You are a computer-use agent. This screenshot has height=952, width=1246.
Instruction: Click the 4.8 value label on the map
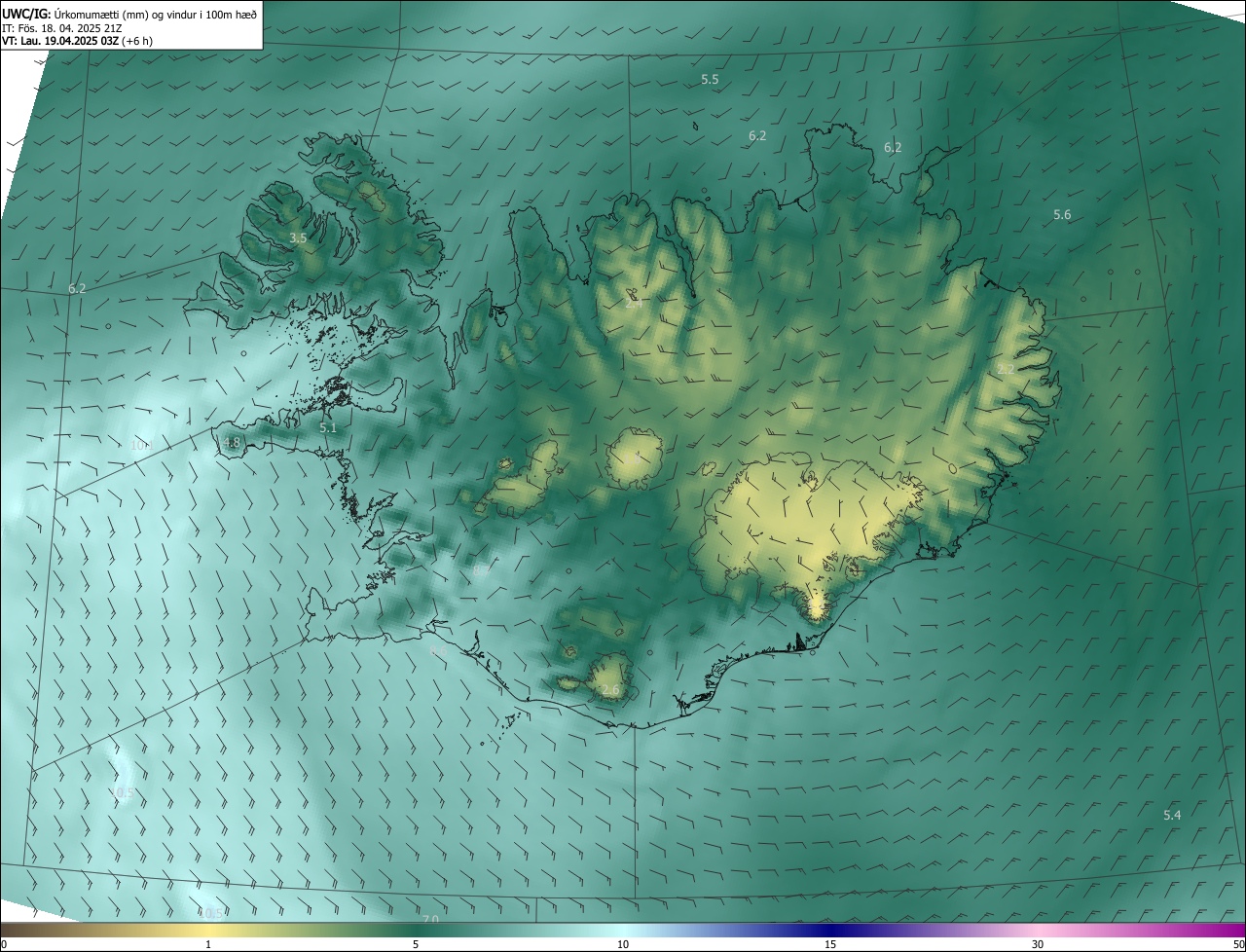click(x=230, y=443)
